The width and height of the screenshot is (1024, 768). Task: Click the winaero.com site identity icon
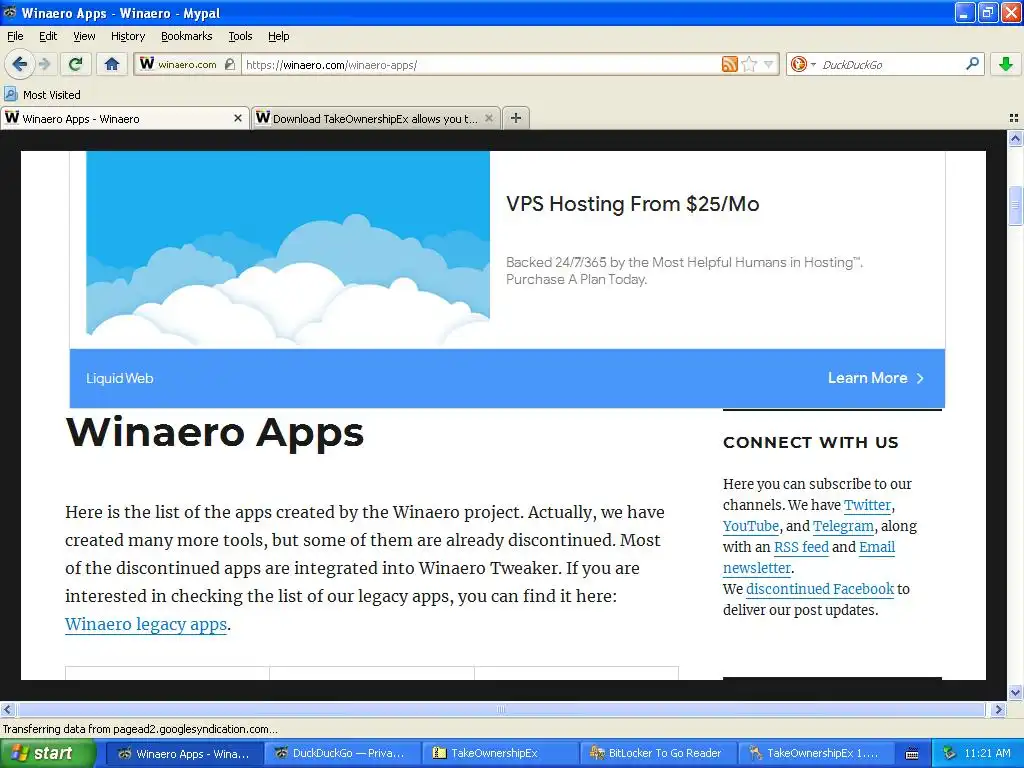(x=187, y=64)
